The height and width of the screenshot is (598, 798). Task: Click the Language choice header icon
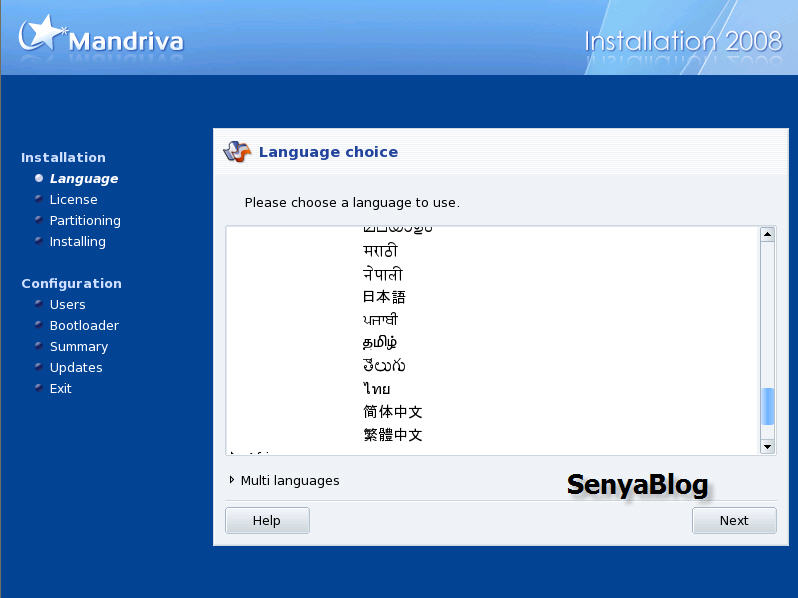tap(238, 152)
